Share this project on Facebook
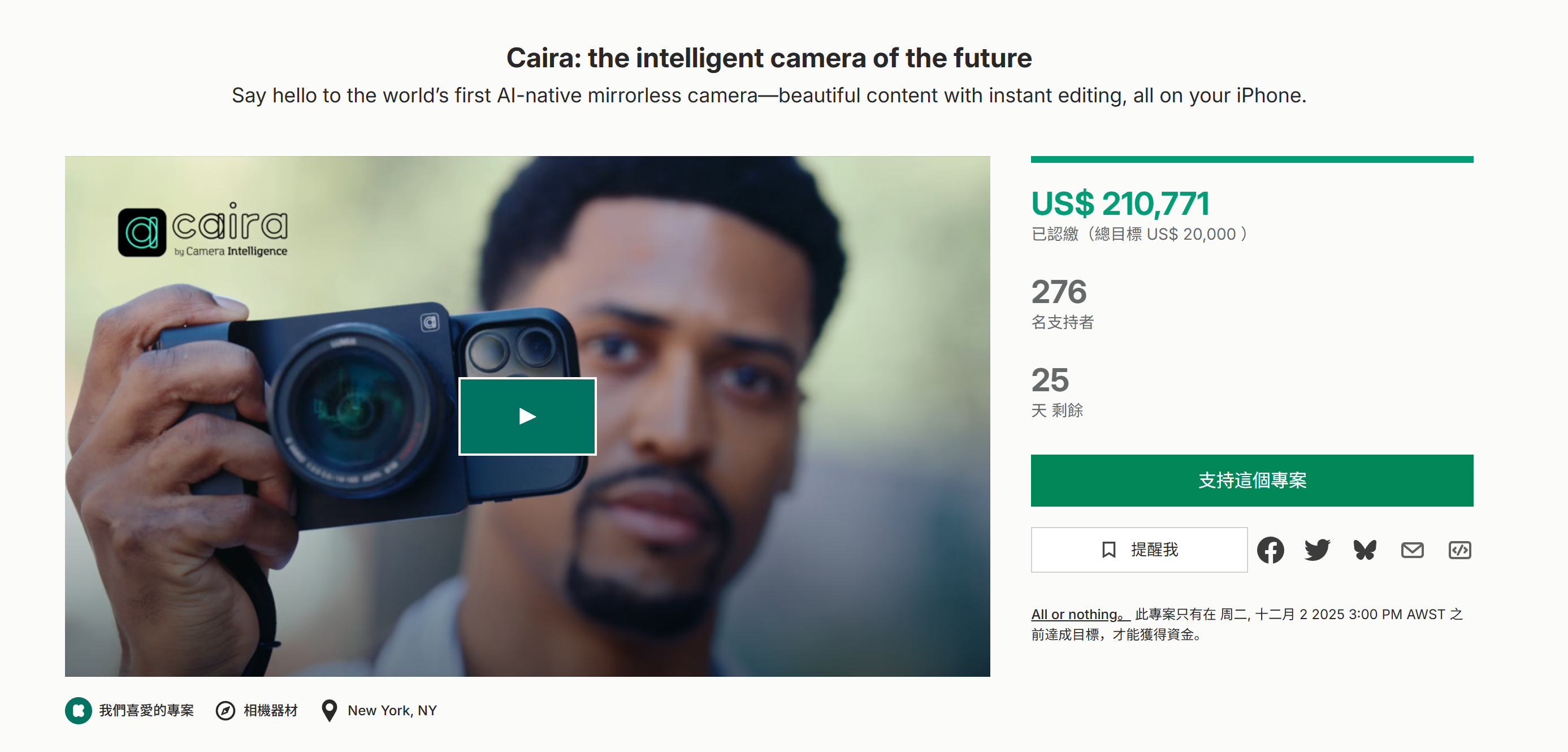 [1270, 550]
